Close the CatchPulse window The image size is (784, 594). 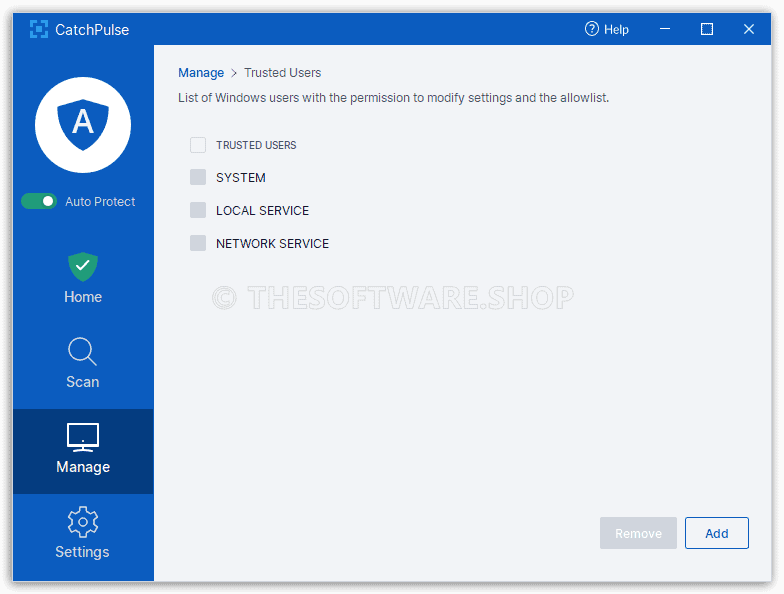click(x=748, y=29)
